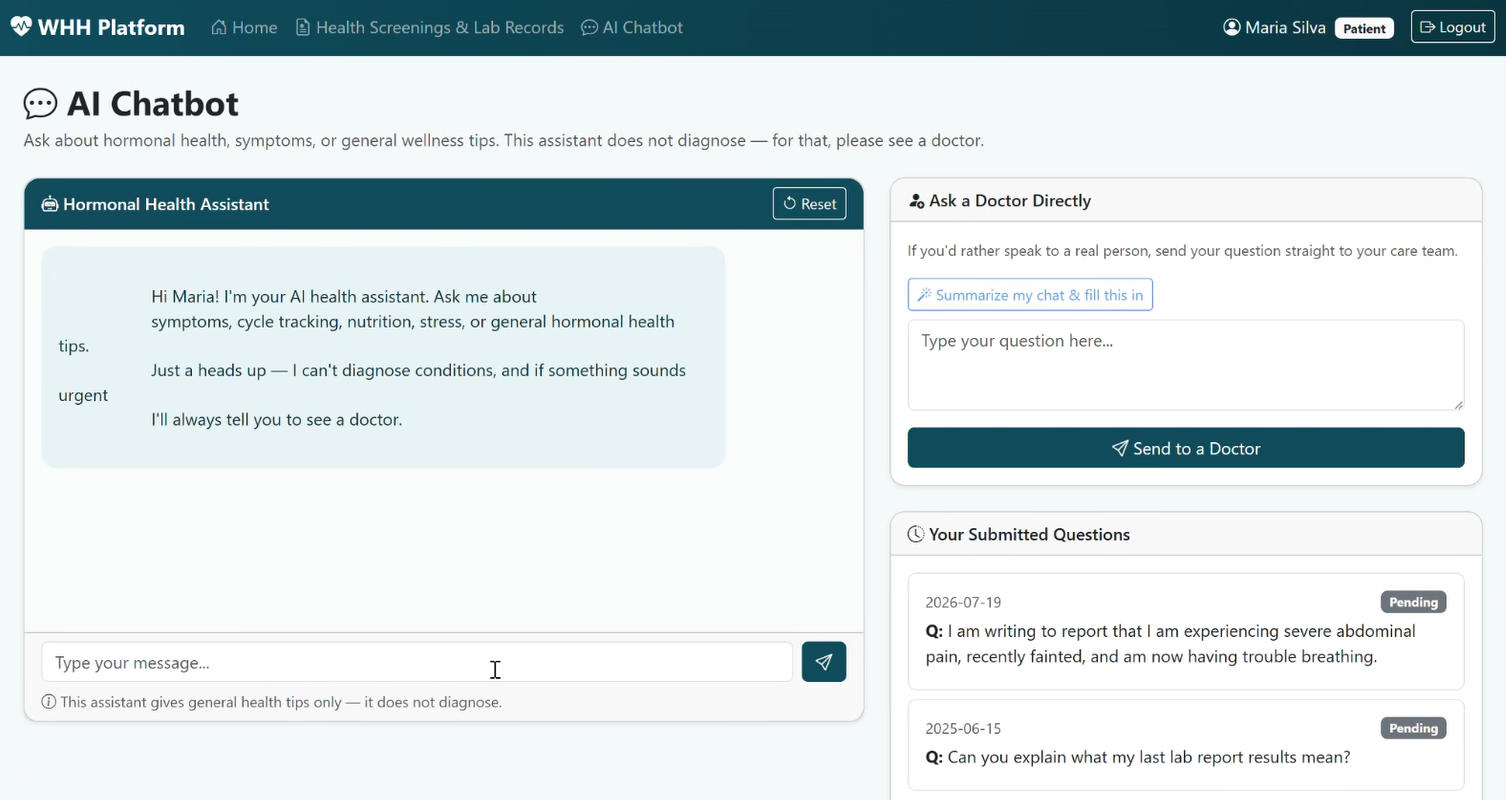Click the Logout button

(1452, 27)
